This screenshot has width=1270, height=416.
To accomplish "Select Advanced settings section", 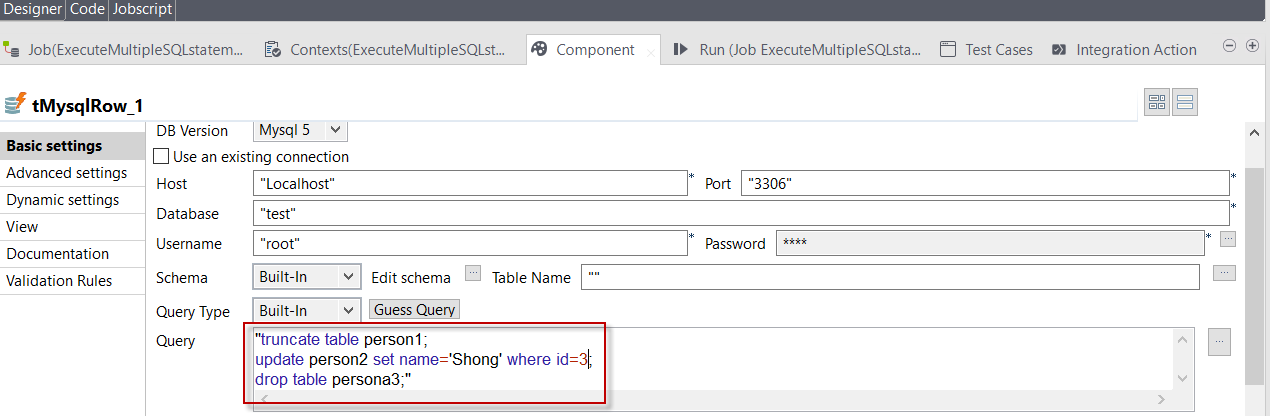I will tap(72, 173).
